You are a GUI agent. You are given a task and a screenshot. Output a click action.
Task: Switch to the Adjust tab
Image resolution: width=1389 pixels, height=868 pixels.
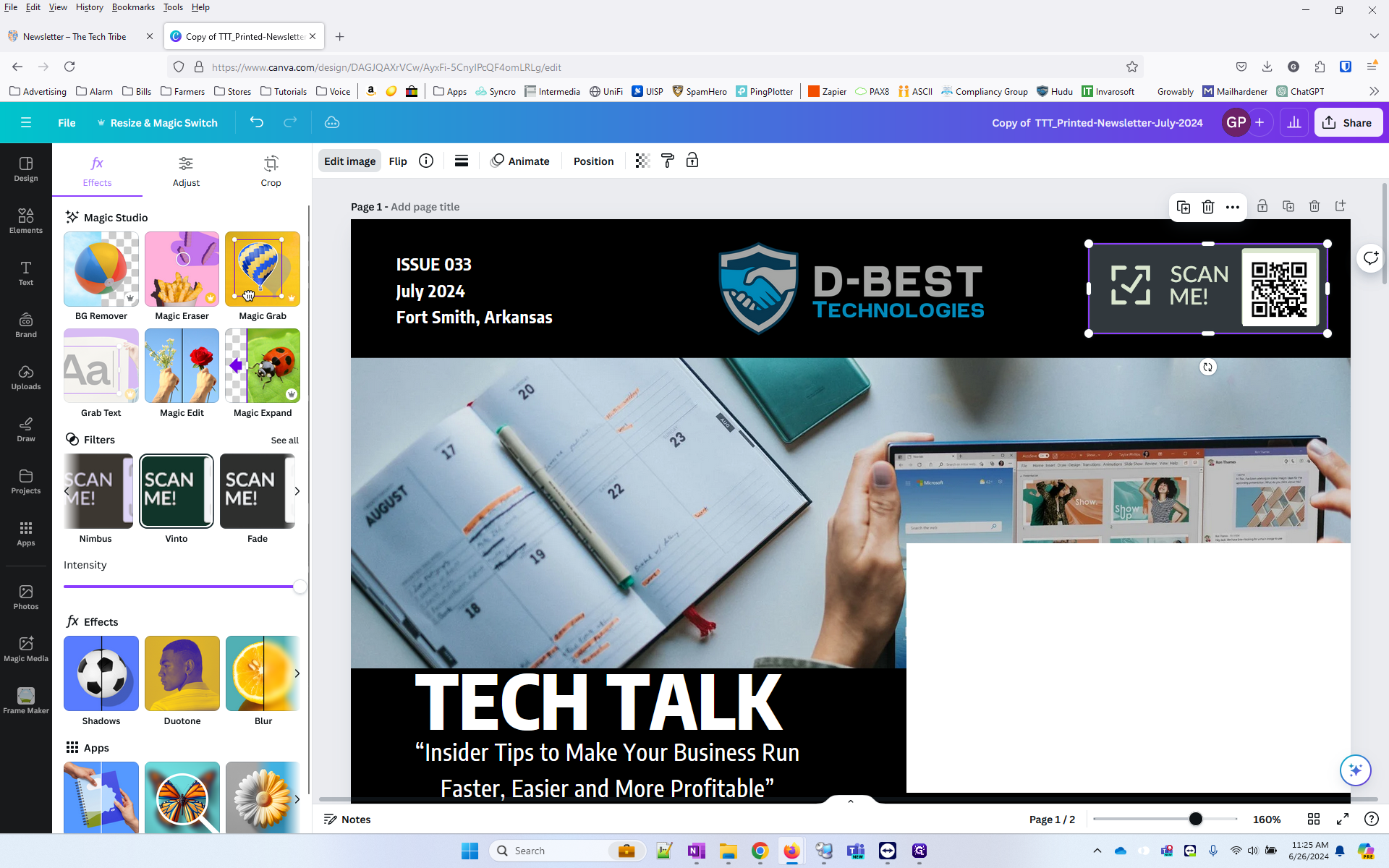click(186, 171)
